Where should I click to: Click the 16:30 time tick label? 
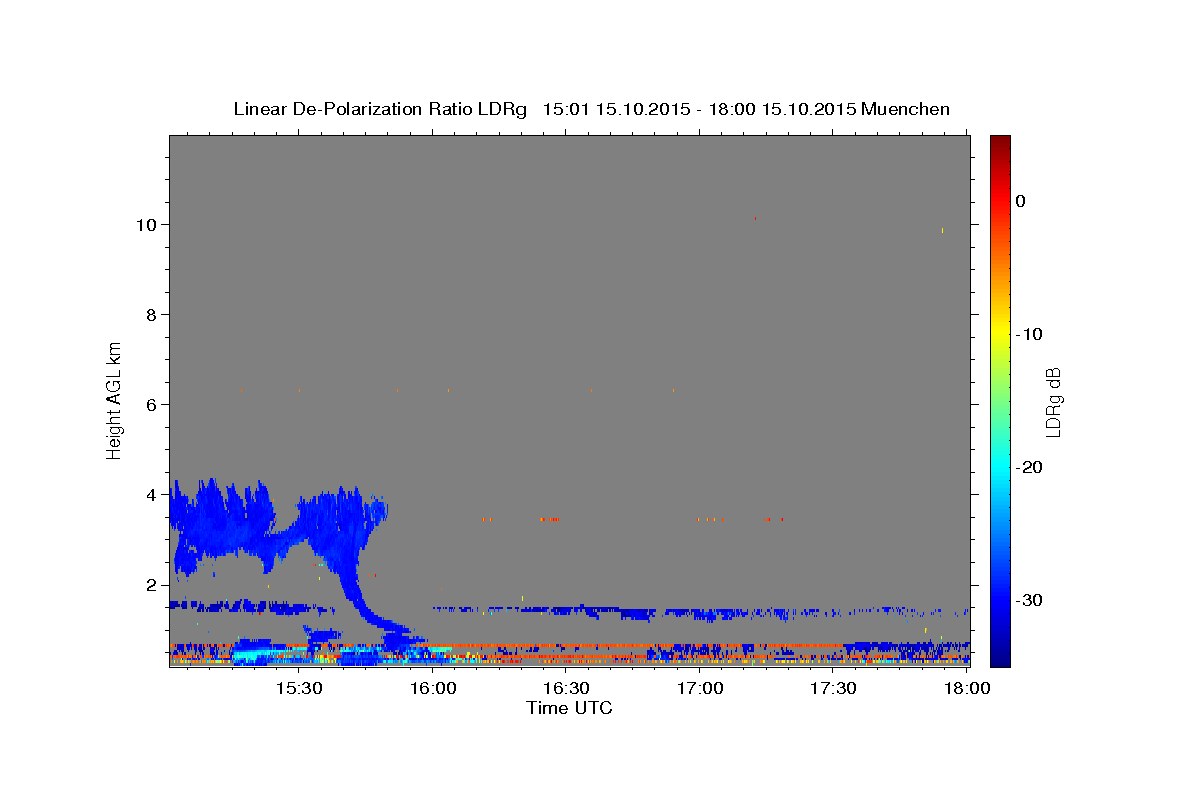pyautogui.click(x=567, y=688)
